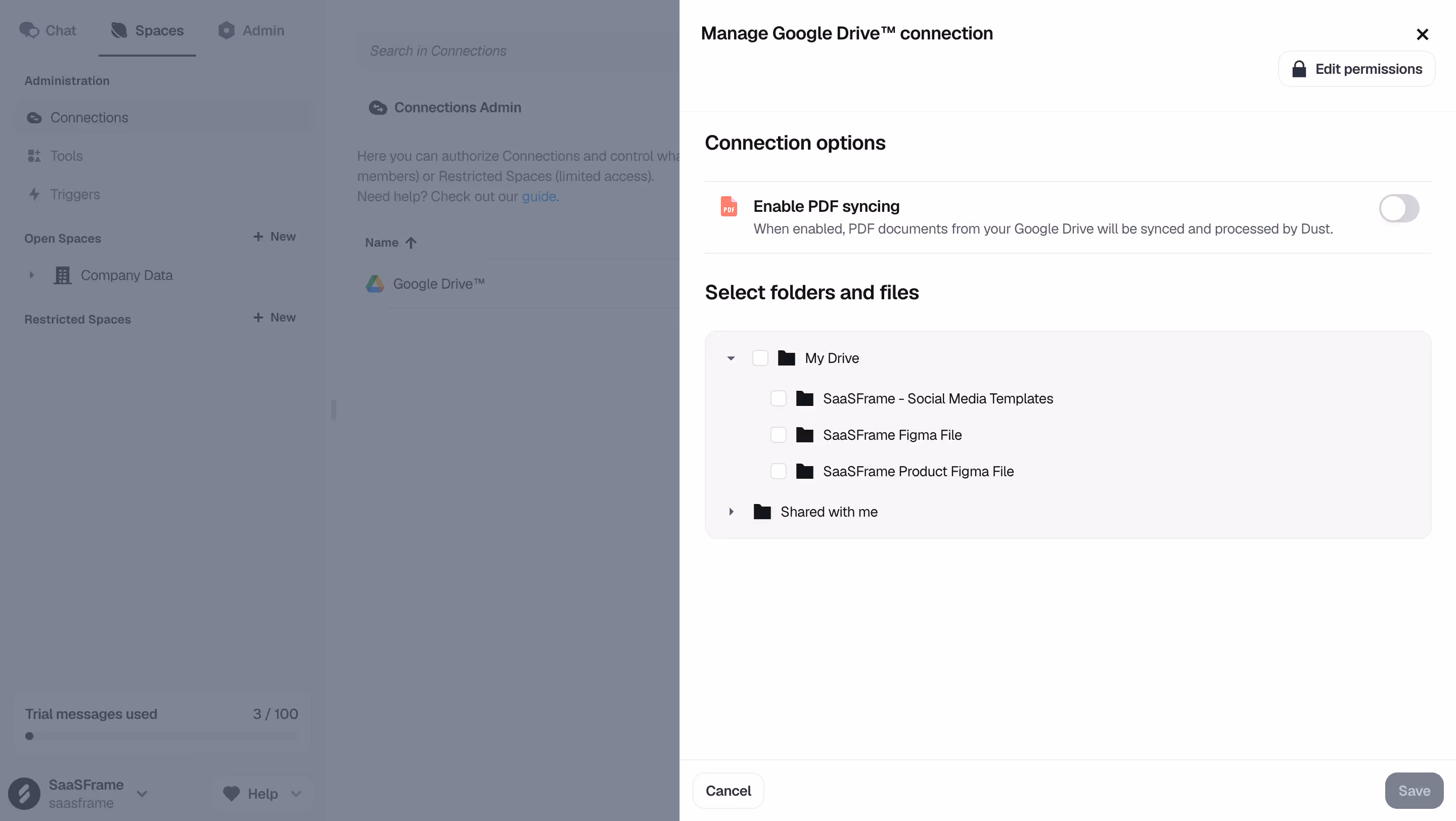Click the PDF icon beside Enable PDF syncing

pyautogui.click(x=729, y=206)
